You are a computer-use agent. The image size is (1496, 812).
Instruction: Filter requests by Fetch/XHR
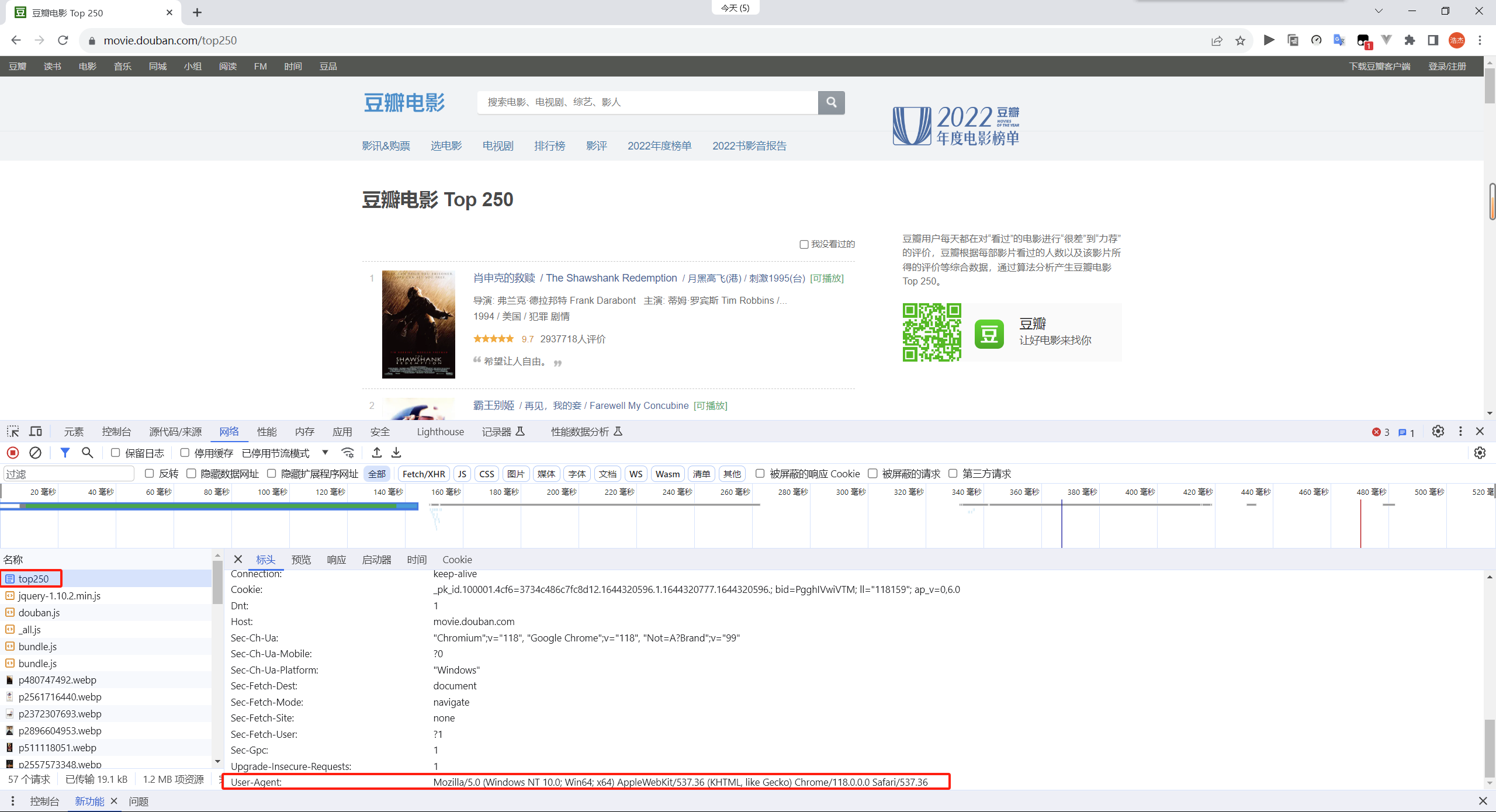pos(424,474)
